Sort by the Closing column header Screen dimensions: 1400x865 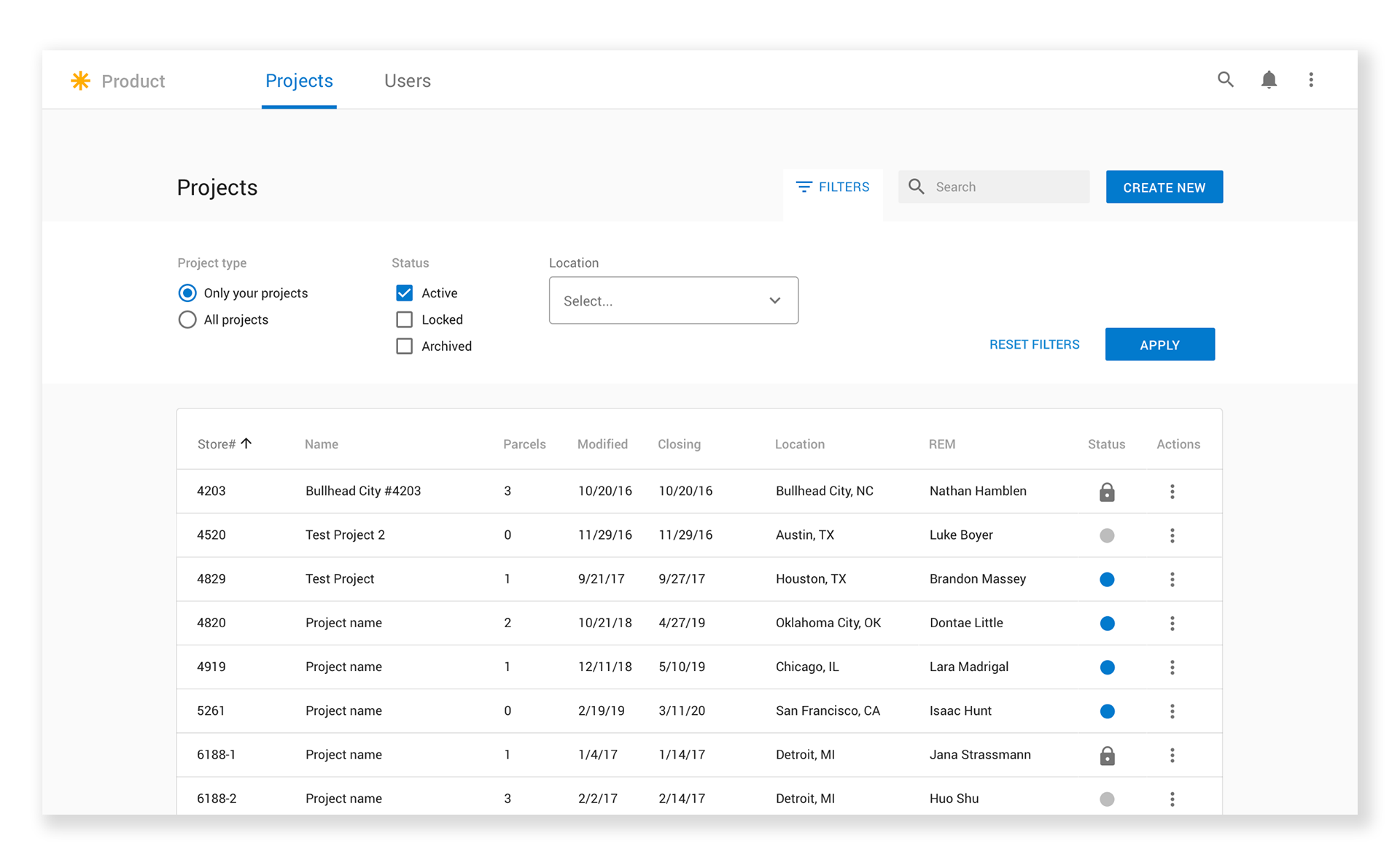coord(679,444)
